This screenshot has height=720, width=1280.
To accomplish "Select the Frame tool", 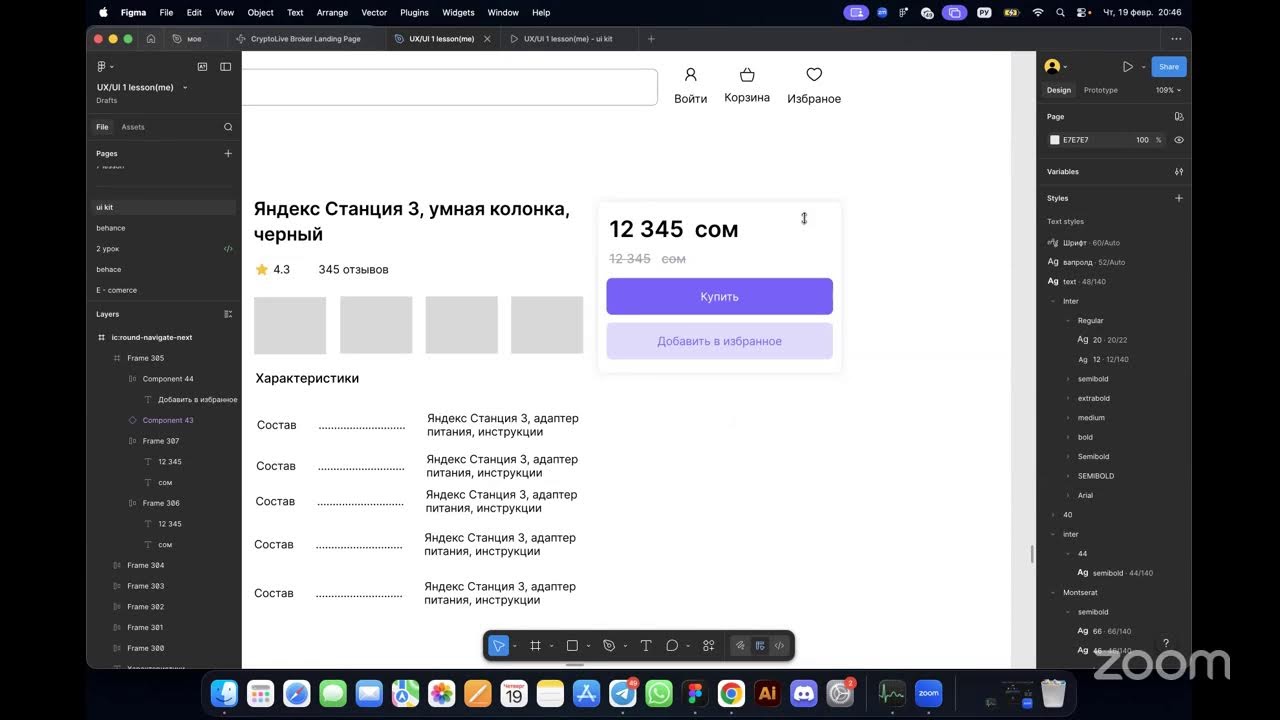I will [x=535, y=646].
